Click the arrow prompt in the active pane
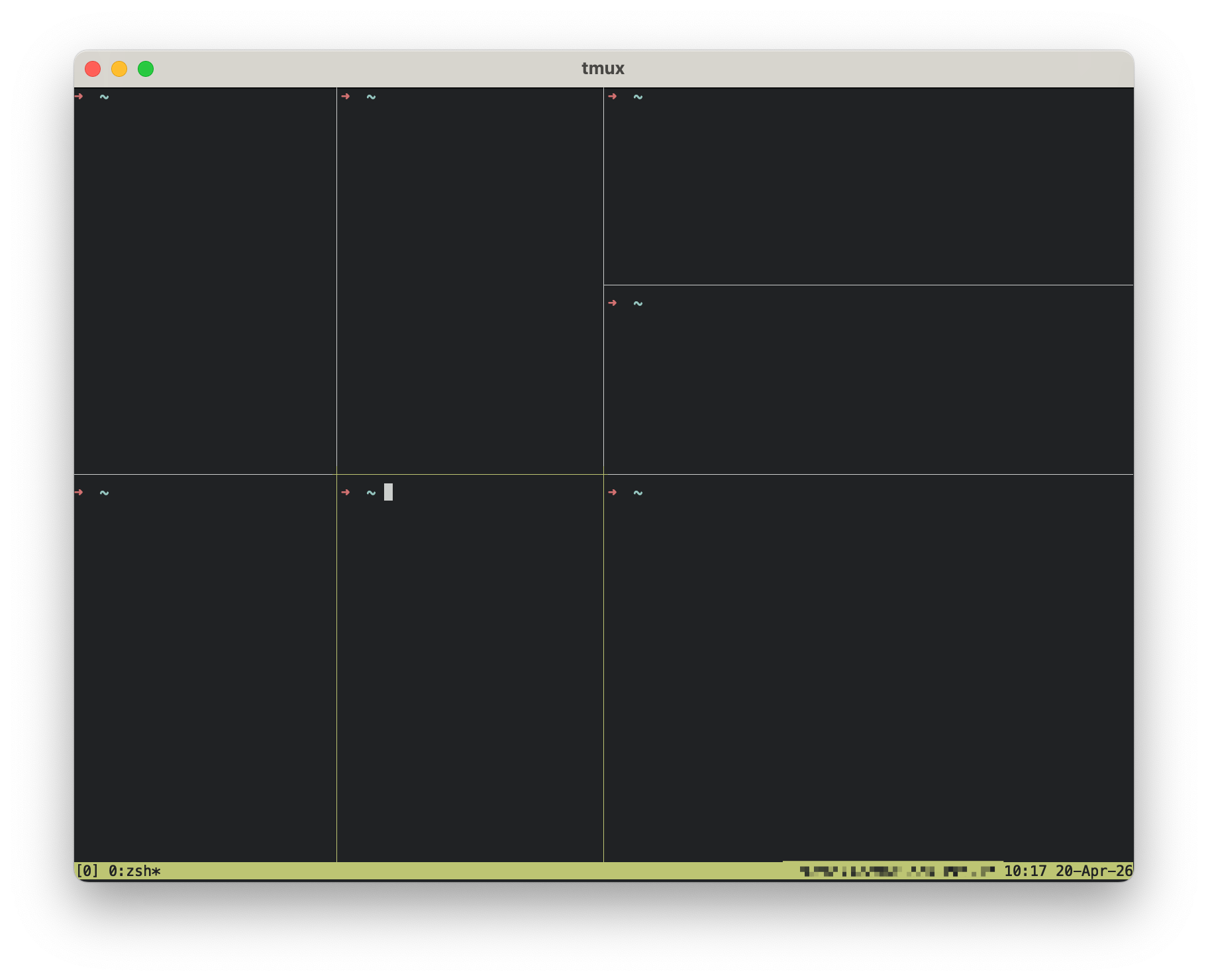This screenshot has height=980, width=1208. [346, 493]
